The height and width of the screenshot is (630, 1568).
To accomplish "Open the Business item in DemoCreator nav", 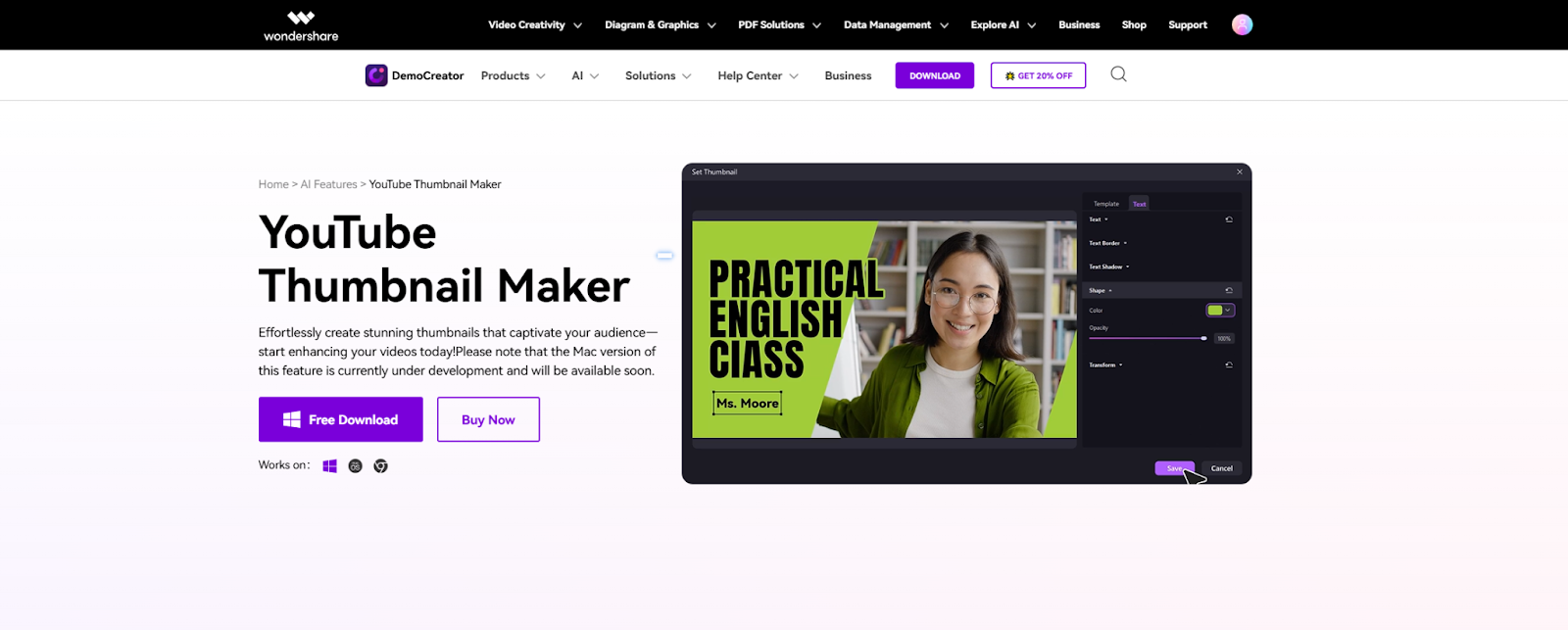I will [x=848, y=75].
